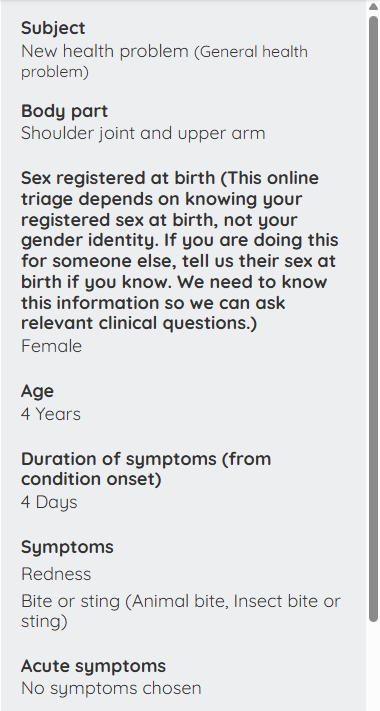Click the scrollbar up arrow
The height and width of the screenshot is (711, 380).
[373, 6]
